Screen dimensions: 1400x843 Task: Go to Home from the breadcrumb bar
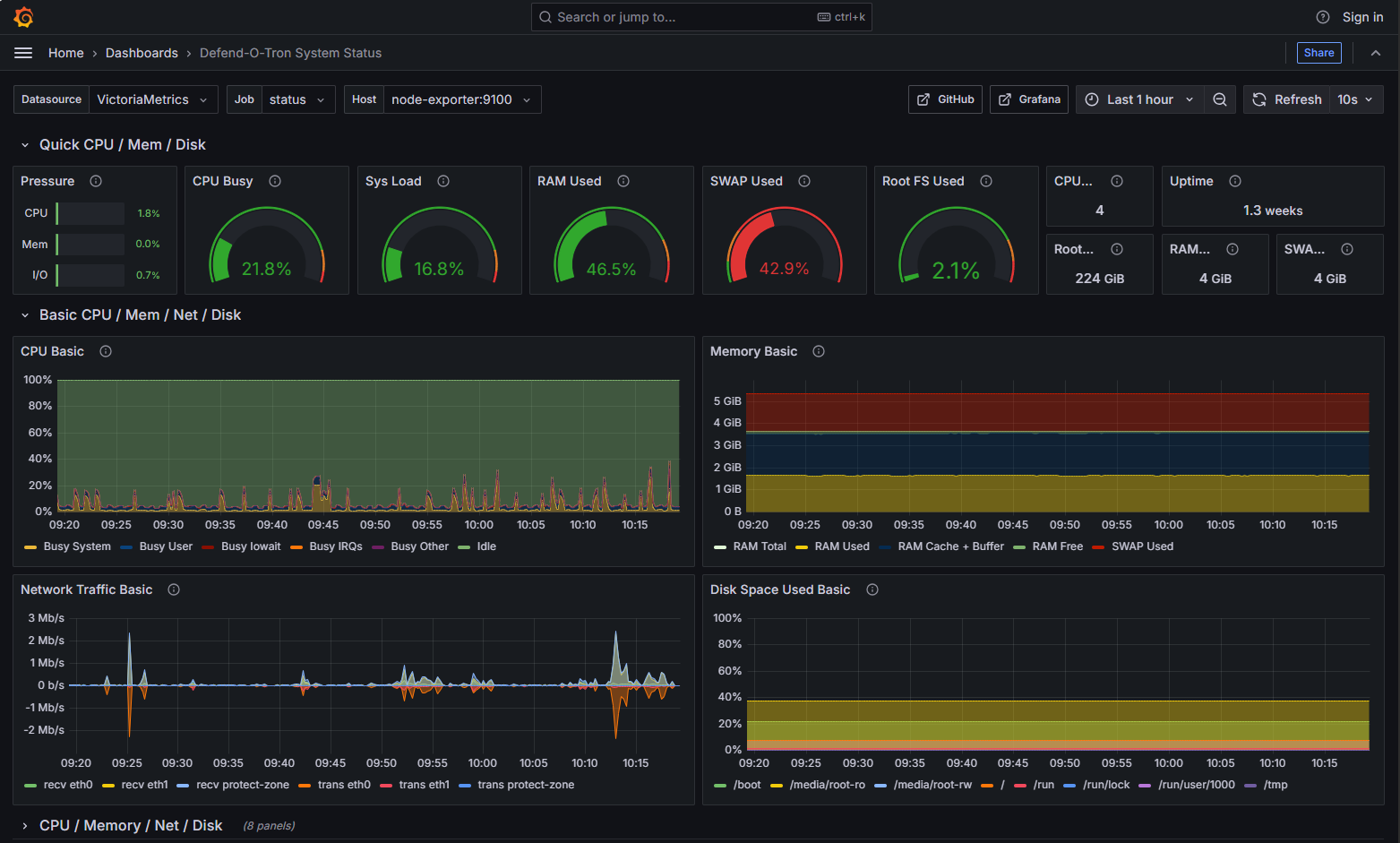pos(65,53)
